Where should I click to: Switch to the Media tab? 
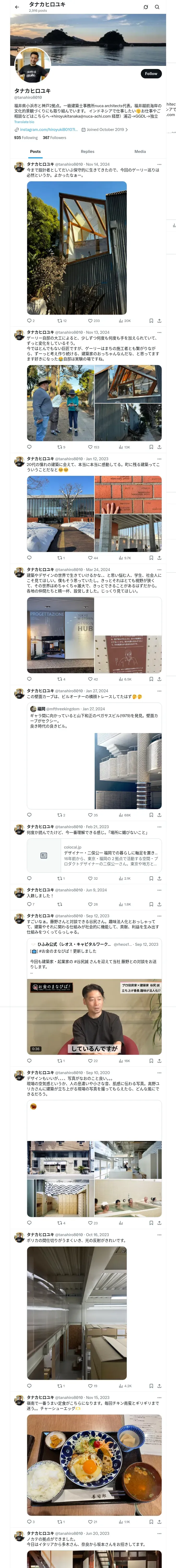(x=140, y=152)
